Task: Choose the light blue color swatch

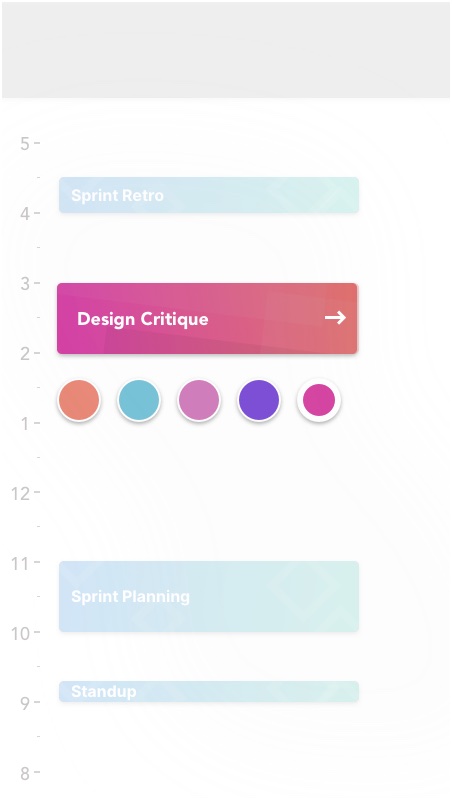Action: click(139, 400)
